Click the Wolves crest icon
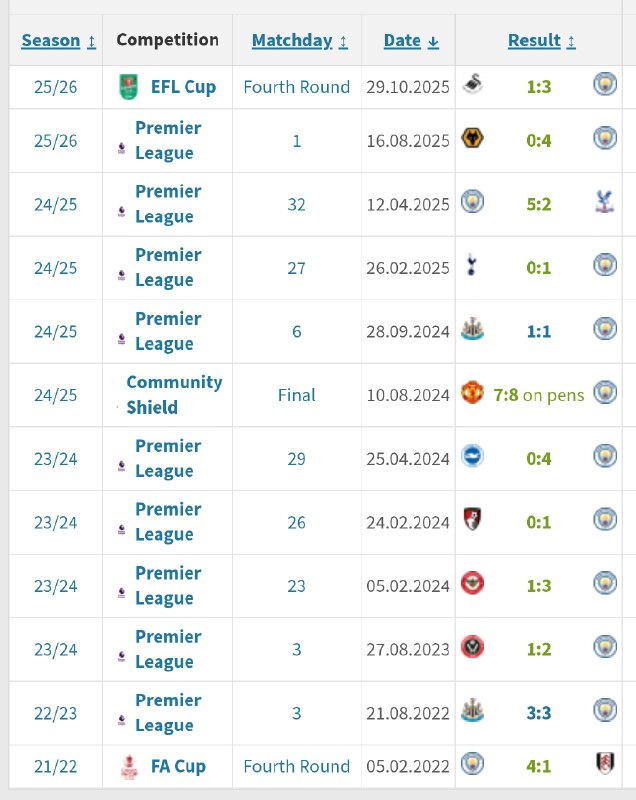The width and height of the screenshot is (636, 800). [472, 139]
